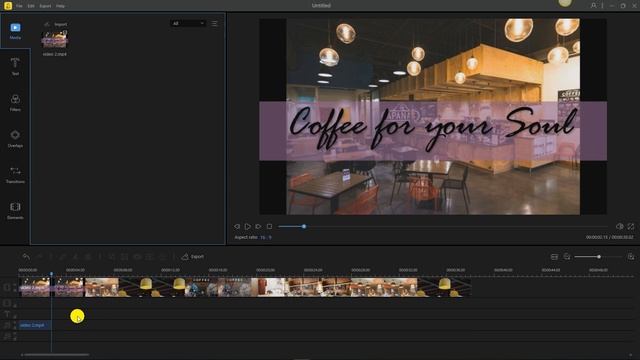
Task: Open the Filters tab in sidebar
Action: click(x=15, y=102)
